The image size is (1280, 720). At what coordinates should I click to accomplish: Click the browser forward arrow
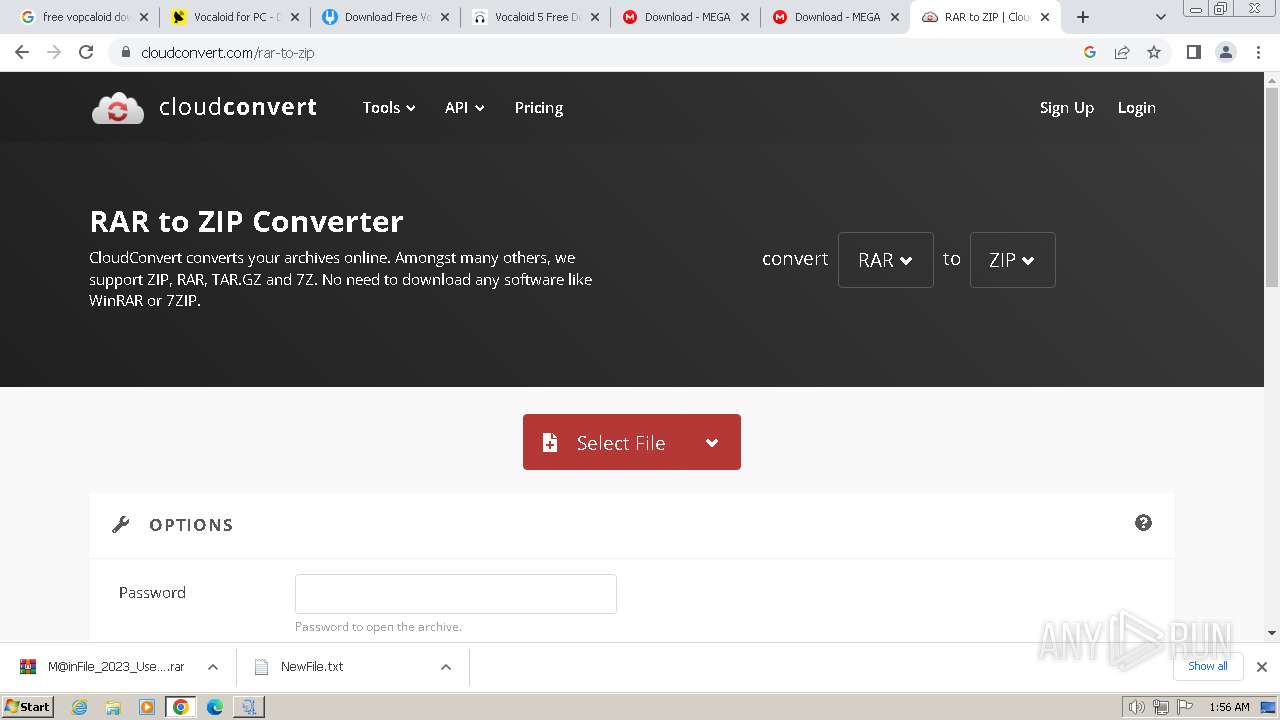click(x=54, y=52)
